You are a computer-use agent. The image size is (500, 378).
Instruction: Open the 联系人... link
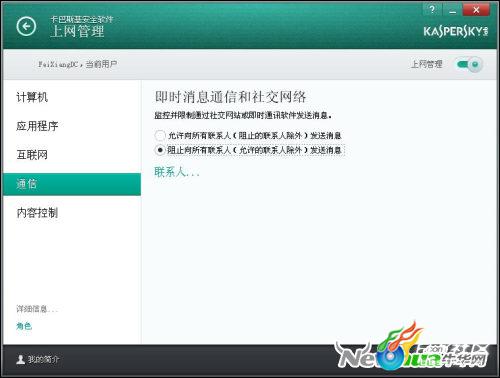click(x=177, y=172)
